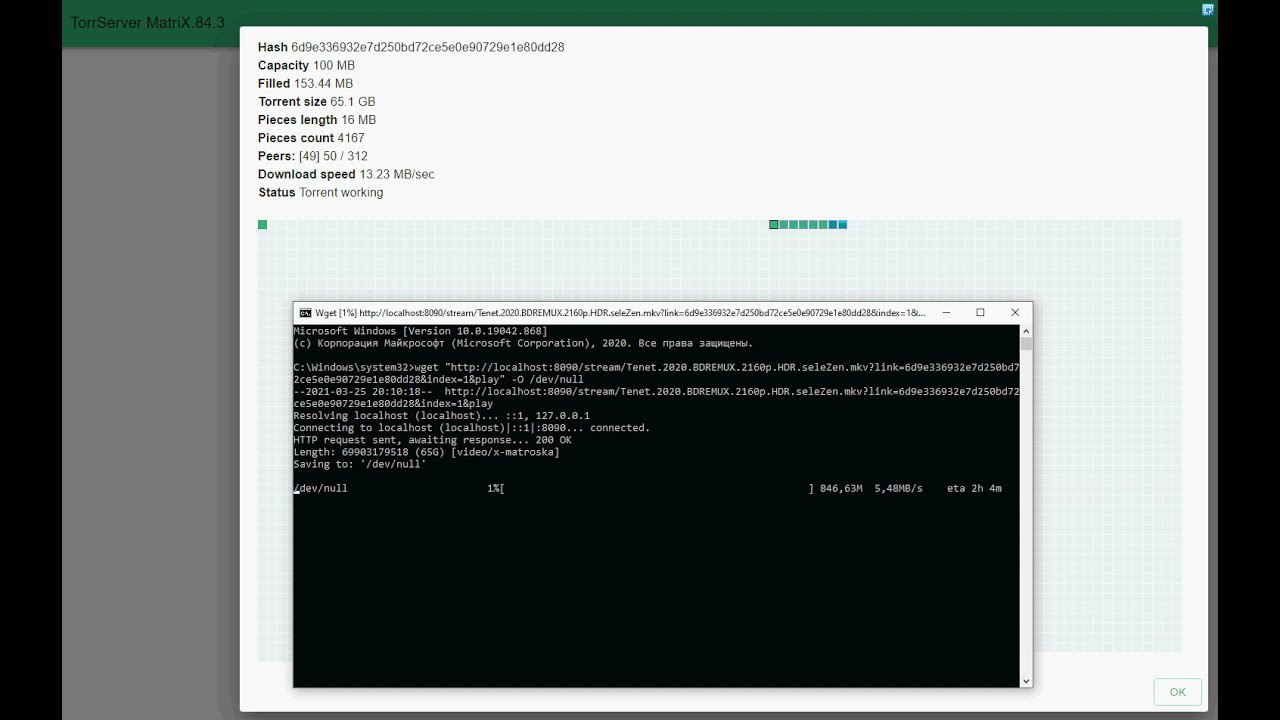Image resolution: width=1280 pixels, height=720 pixels.
Task: Click the console scrollbar up arrow
Action: (x=1025, y=331)
